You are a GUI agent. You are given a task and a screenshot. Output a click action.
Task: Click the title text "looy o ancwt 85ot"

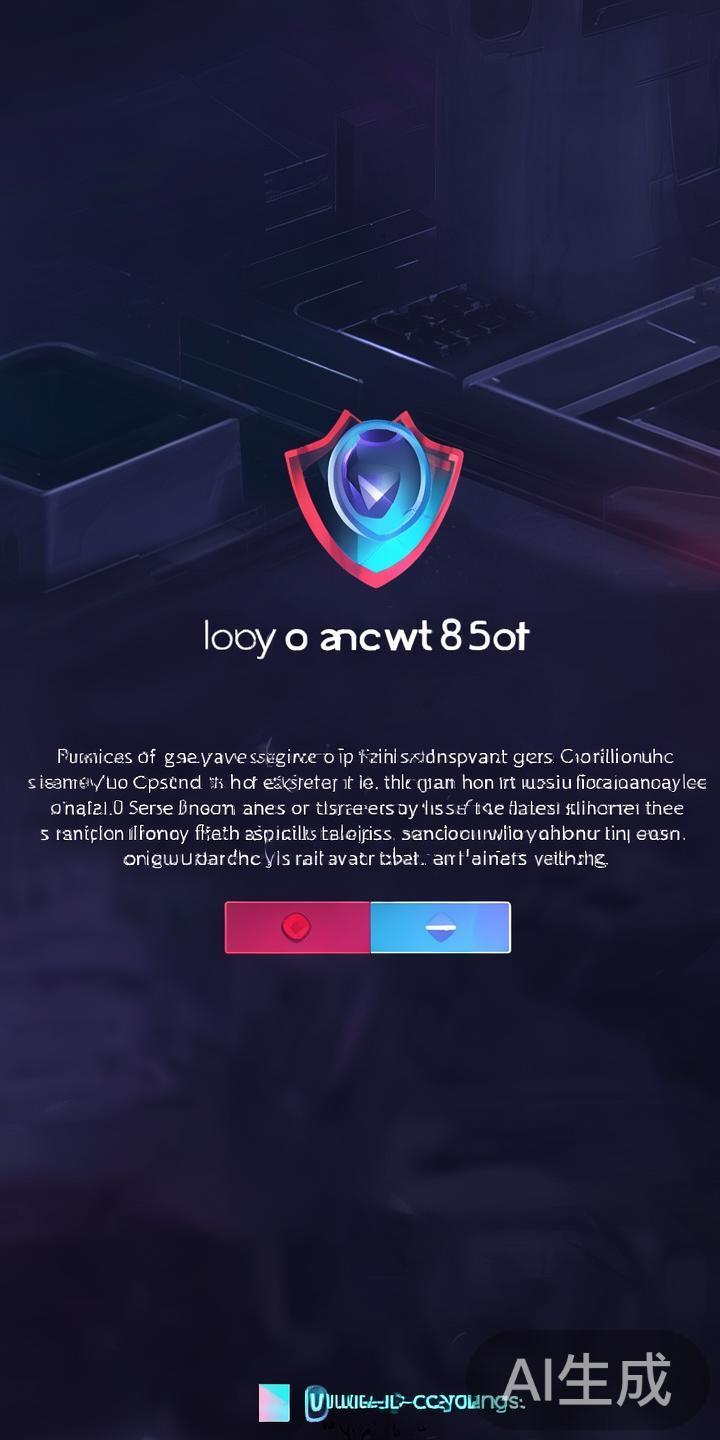point(366,637)
